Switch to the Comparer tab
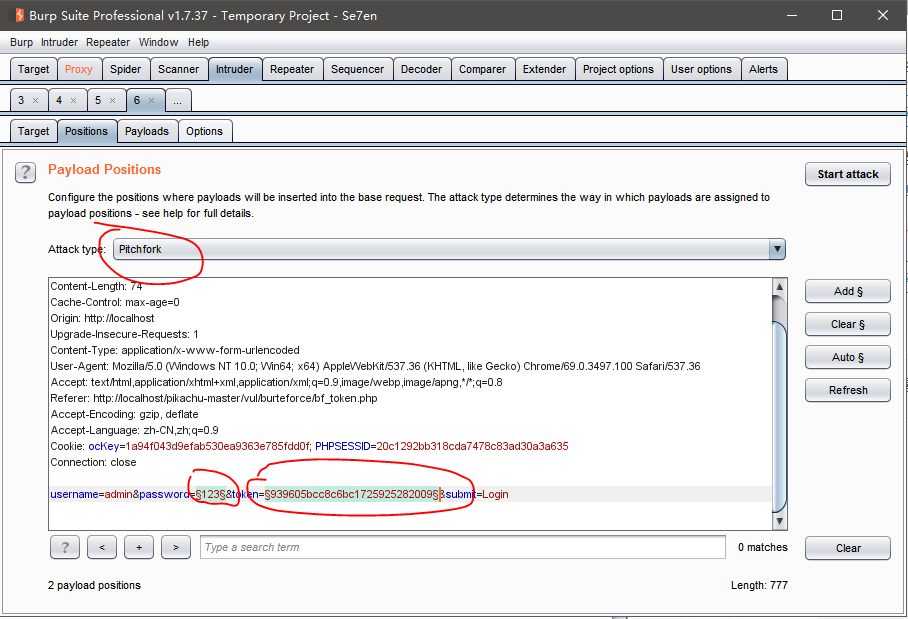The width and height of the screenshot is (908, 619). (482, 69)
